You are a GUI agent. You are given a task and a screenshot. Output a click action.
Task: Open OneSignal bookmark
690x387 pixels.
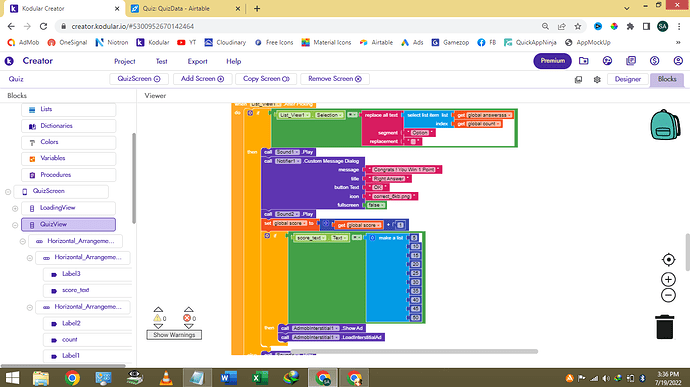coord(67,42)
